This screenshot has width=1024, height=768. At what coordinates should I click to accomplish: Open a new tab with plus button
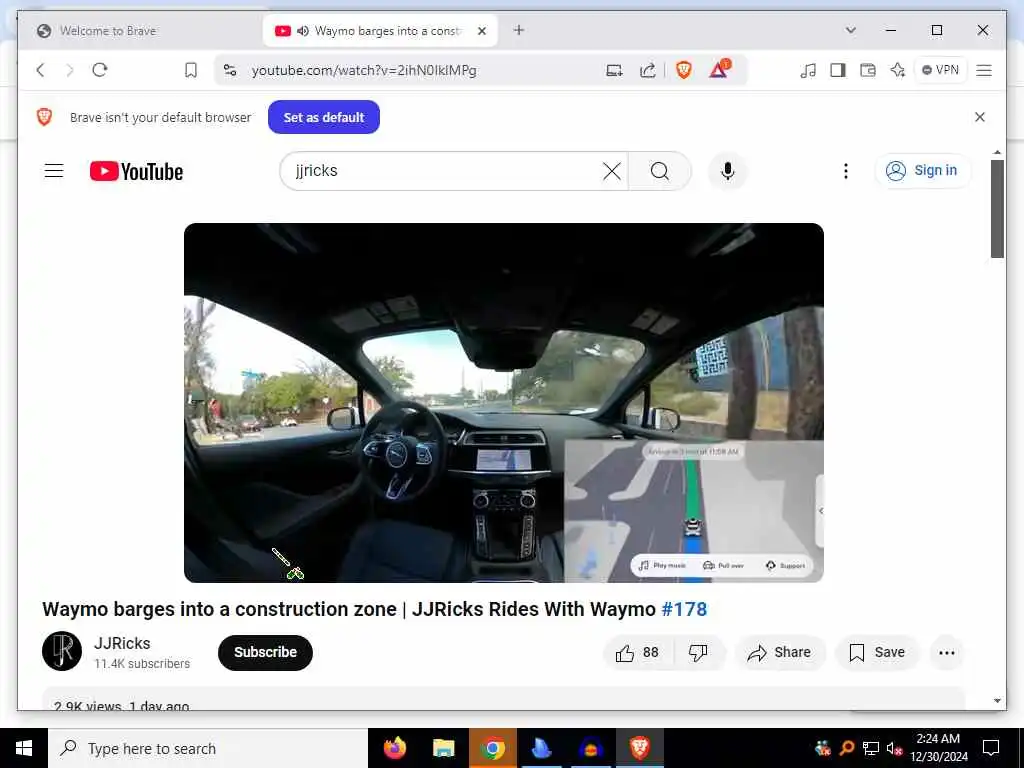(519, 30)
